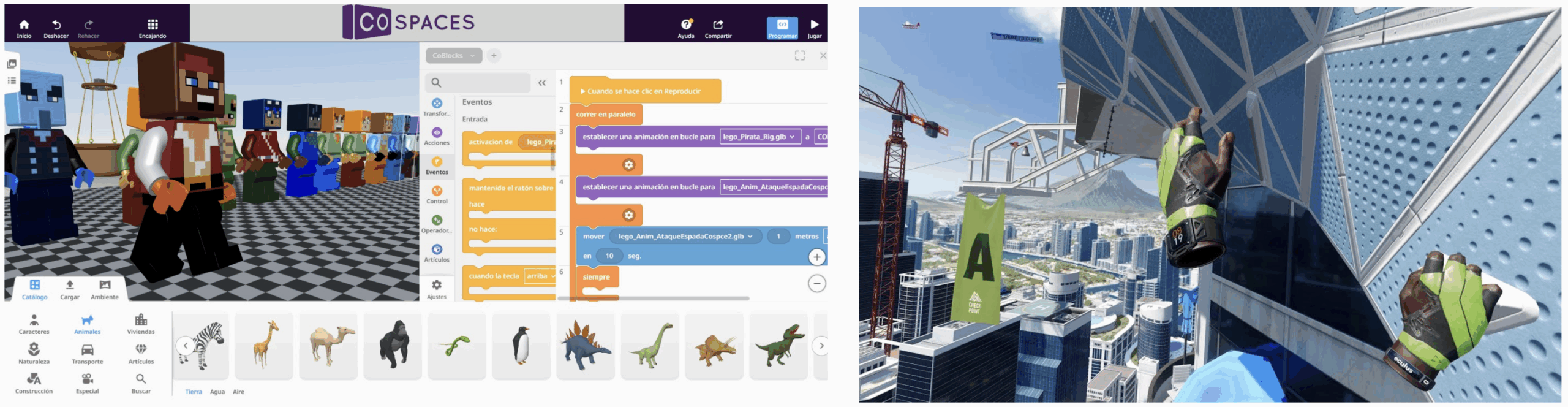Click the block search field
Screen dimensions: 1568x407
[x=478, y=82]
